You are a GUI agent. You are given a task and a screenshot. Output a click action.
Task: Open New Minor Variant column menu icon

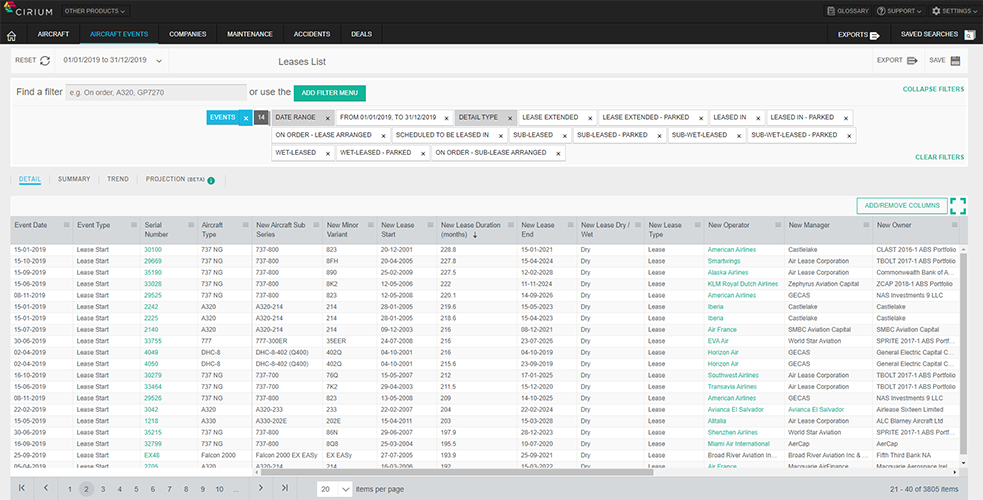(x=370, y=226)
